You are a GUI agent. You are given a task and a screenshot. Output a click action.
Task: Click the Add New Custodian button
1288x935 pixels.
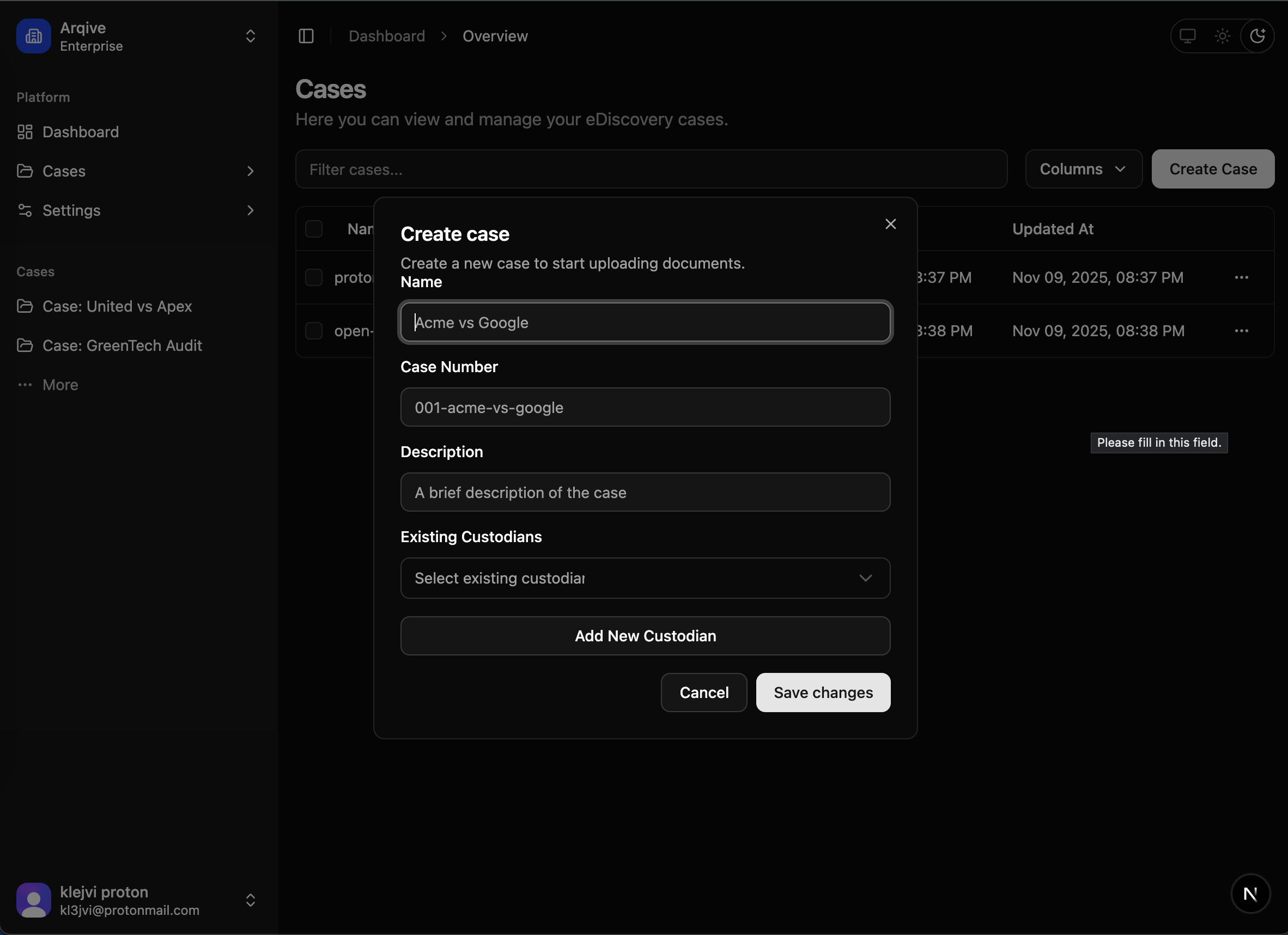click(x=645, y=636)
